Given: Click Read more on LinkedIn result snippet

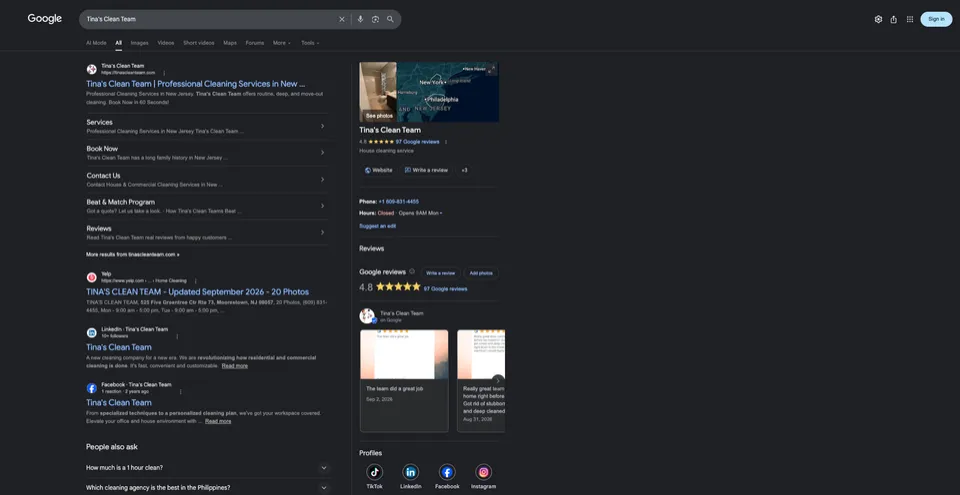Looking at the screenshot, I should point(234,366).
